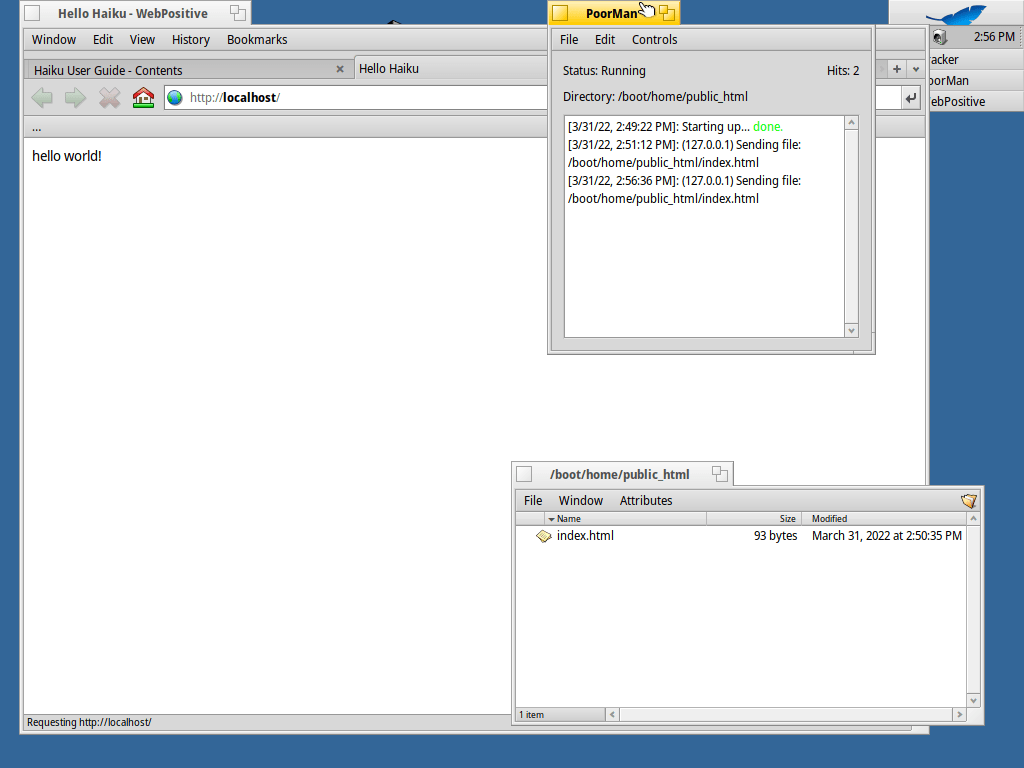Click Tracker horizontal scrollbar left arrow
The width and height of the screenshot is (1024, 768).
click(x=612, y=714)
